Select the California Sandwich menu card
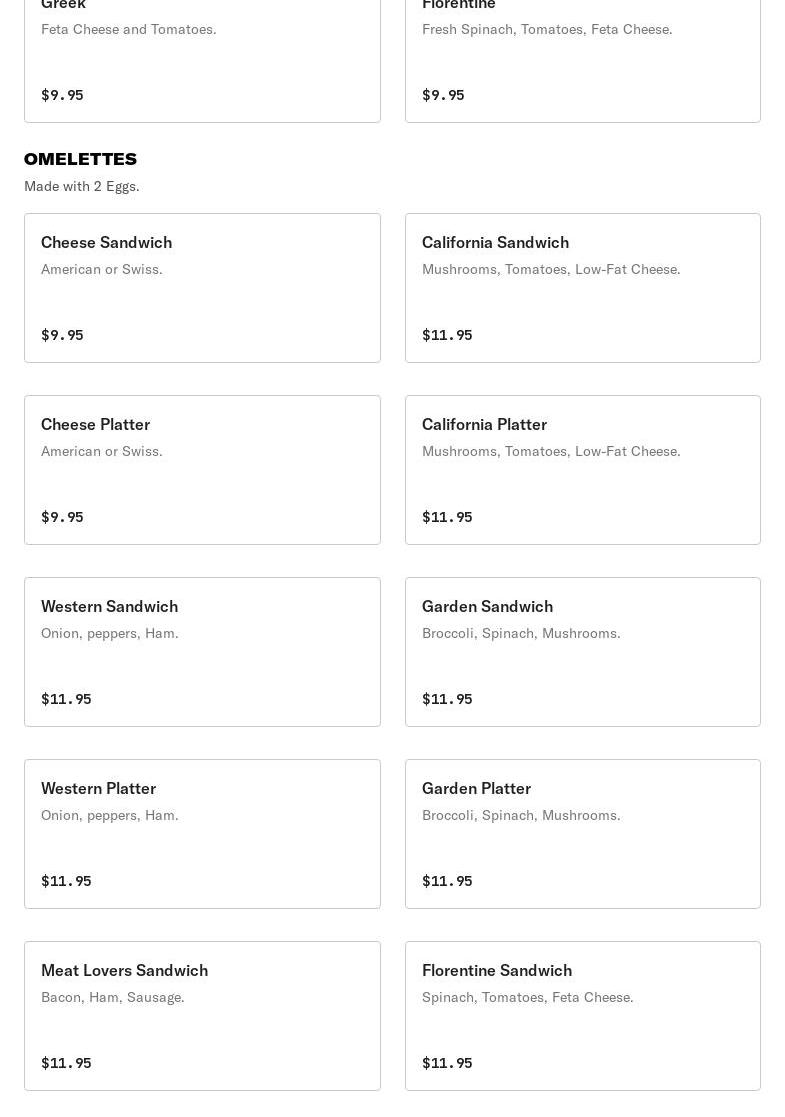 (582, 288)
